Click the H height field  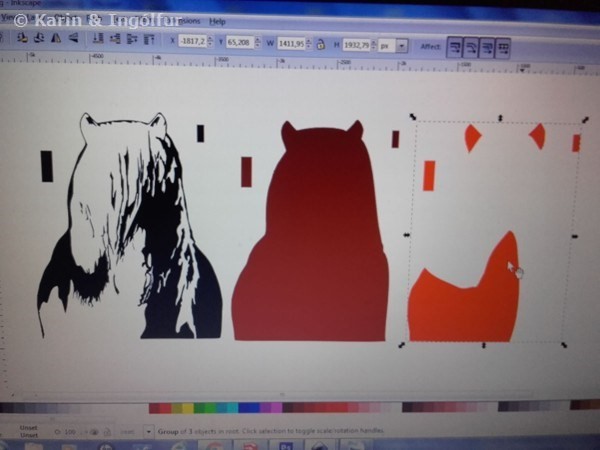tap(356, 46)
